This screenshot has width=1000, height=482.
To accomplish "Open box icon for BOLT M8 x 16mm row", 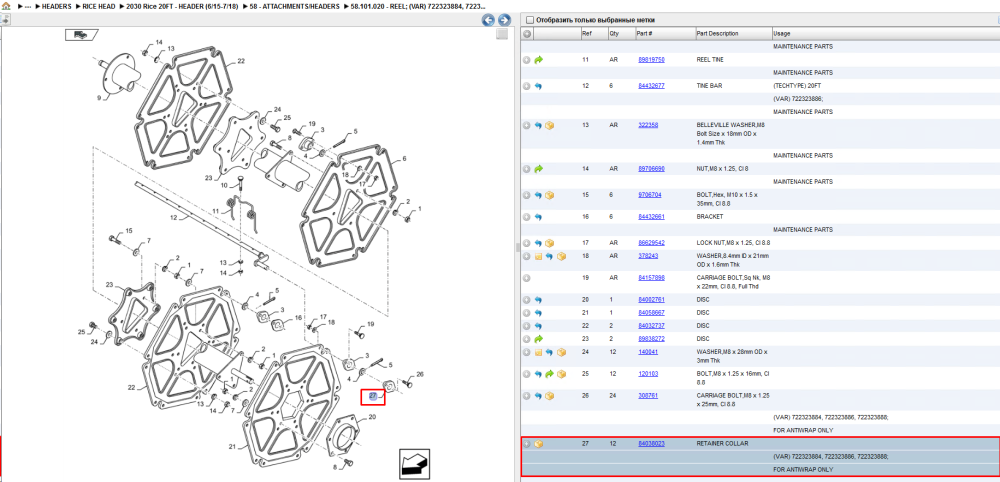I will pyautogui.click(x=561, y=374).
